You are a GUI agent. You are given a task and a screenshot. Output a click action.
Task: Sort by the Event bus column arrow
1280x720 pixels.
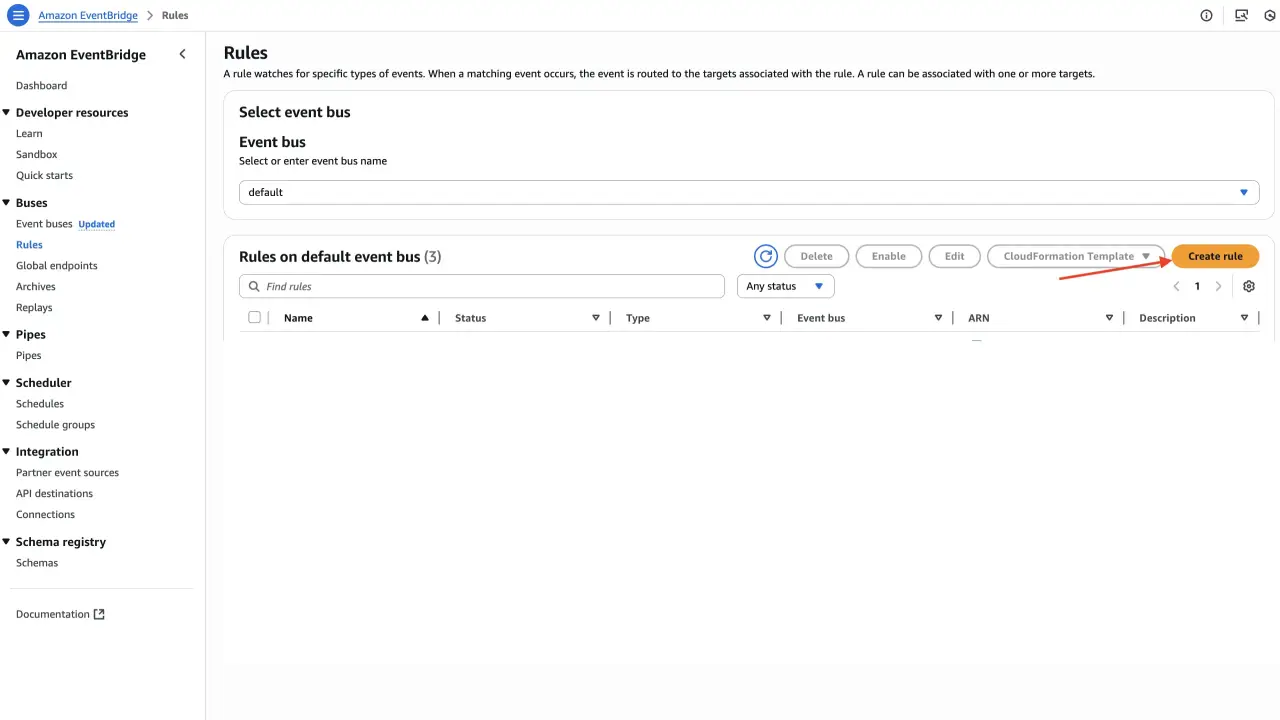click(938, 318)
